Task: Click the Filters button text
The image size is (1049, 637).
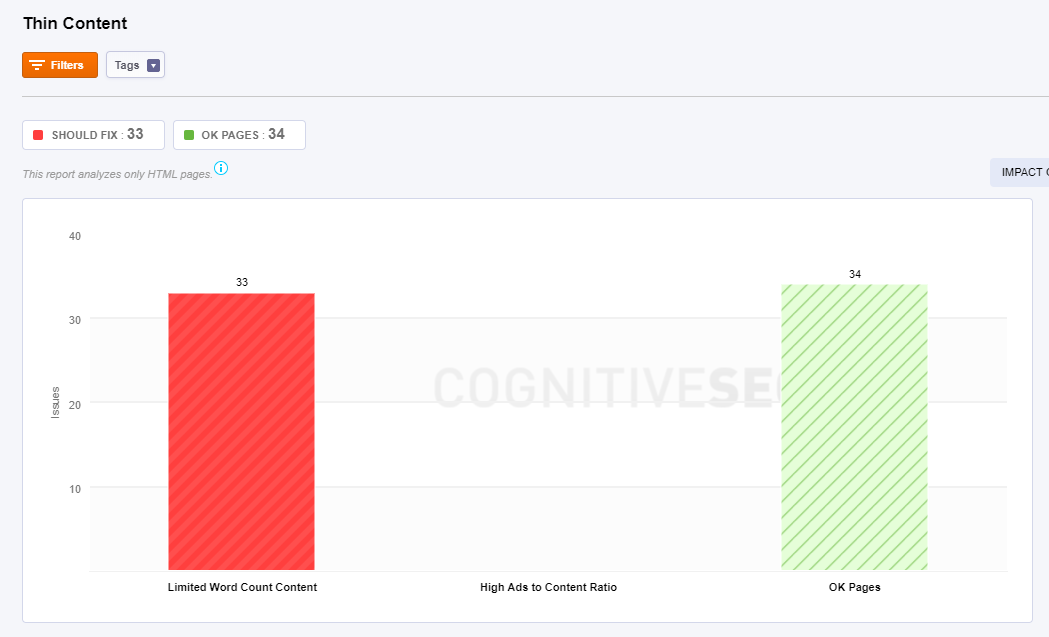Action: point(67,65)
